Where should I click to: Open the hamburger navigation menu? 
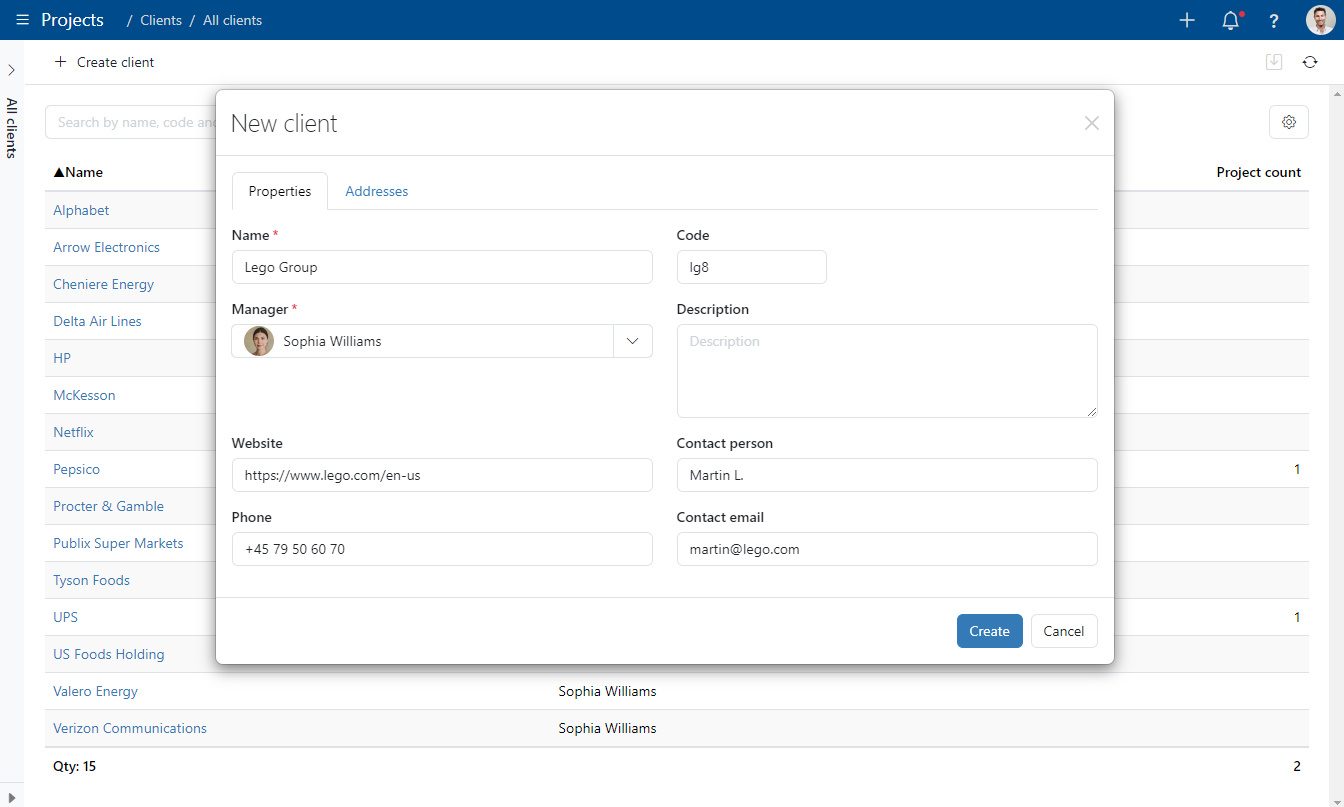click(23, 20)
